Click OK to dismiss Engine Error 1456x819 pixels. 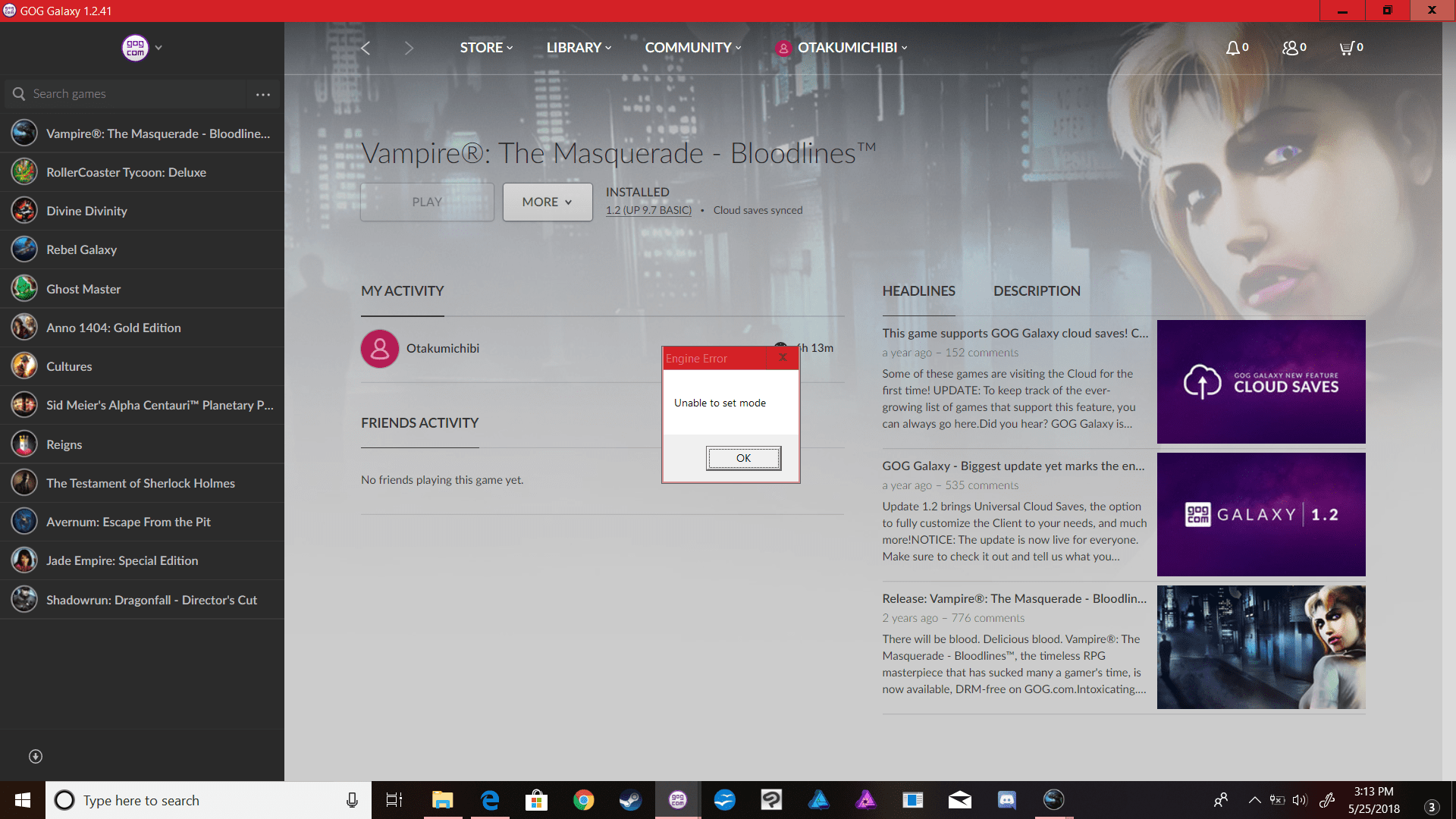coord(744,458)
